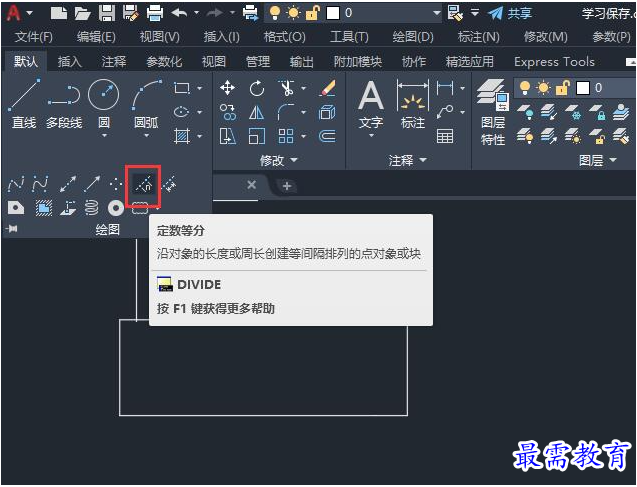Screen dimensions: 637x487
Task: Select the Divide (定数等分) tool
Action: pyautogui.click(x=143, y=185)
